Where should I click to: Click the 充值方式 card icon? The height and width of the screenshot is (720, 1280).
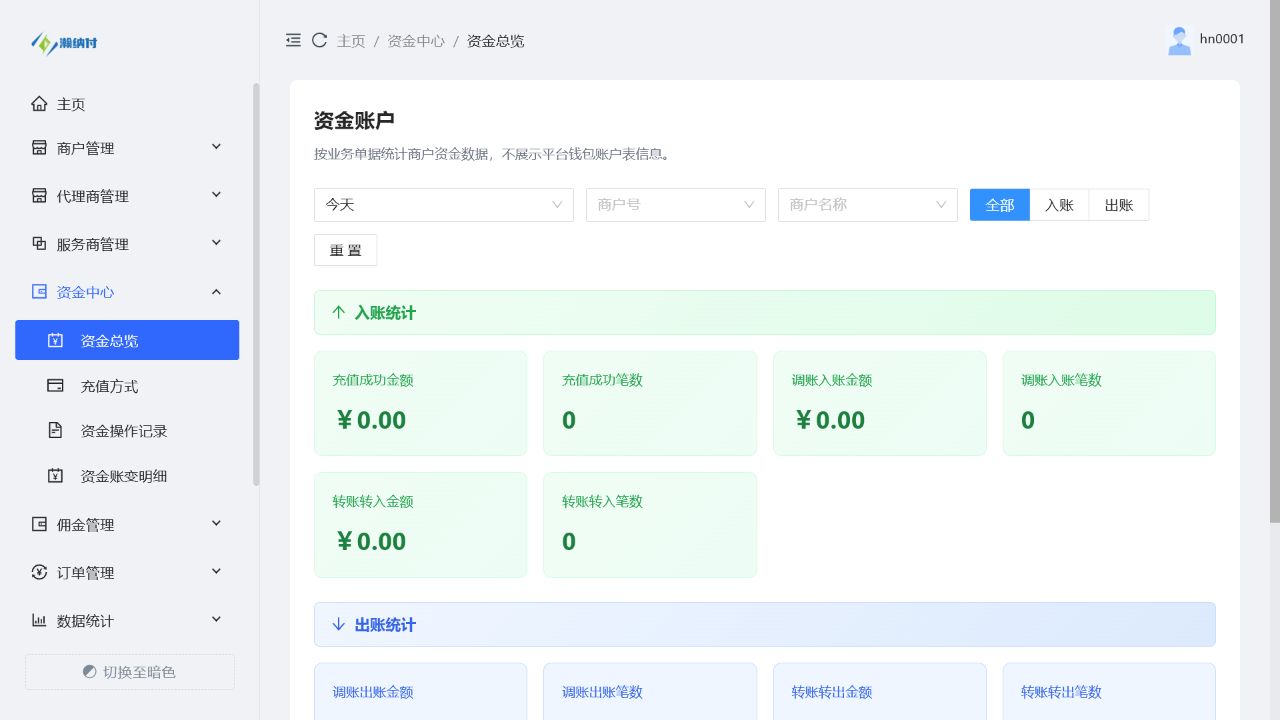pyautogui.click(x=56, y=386)
